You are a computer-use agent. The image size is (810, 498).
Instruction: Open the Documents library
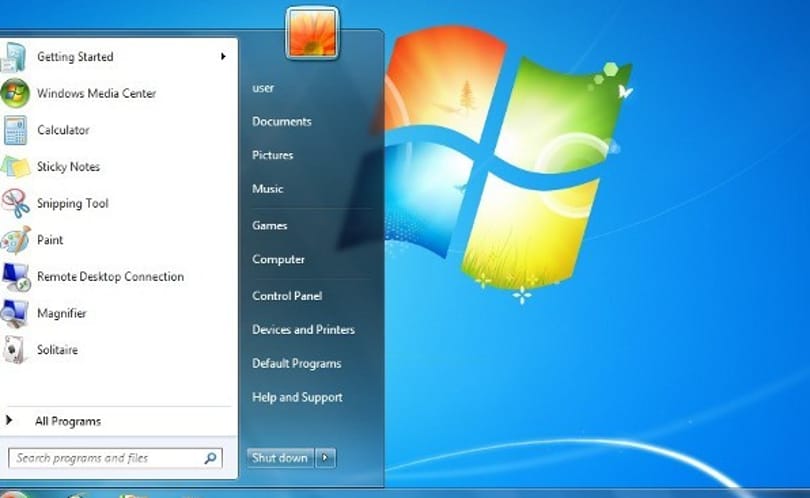[x=282, y=121]
